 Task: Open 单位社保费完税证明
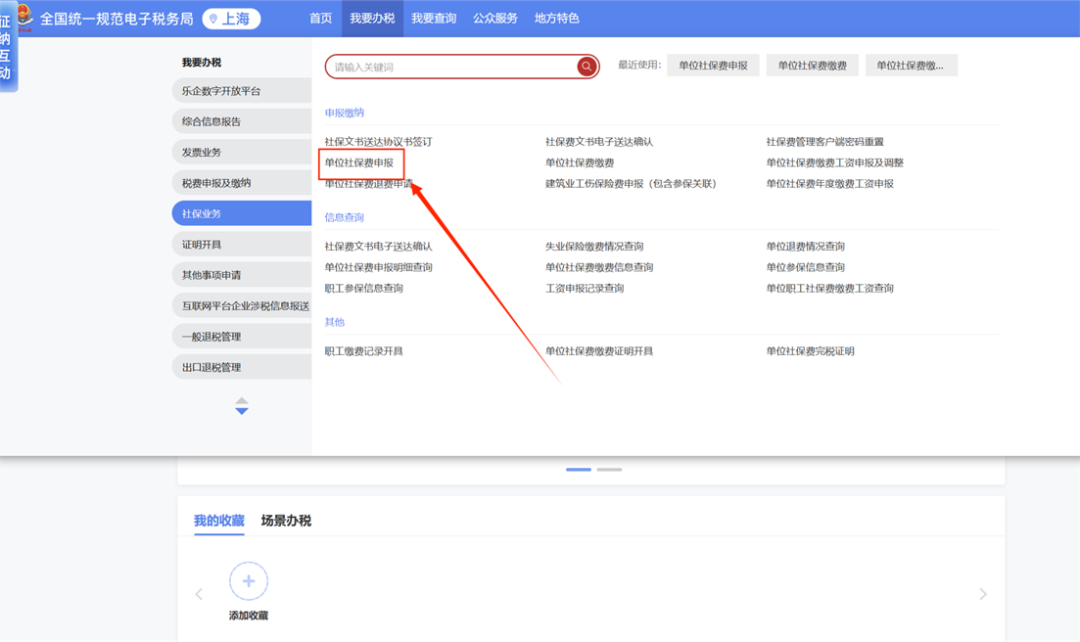tap(811, 350)
